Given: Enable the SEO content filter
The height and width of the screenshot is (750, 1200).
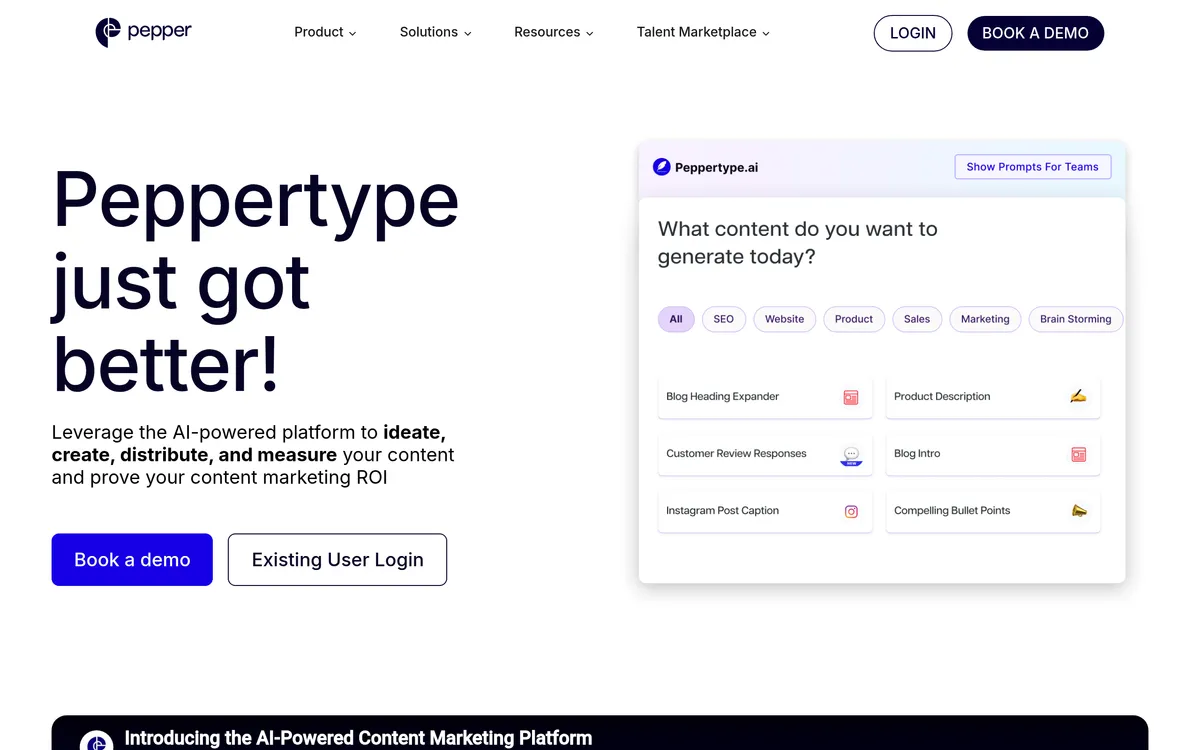Looking at the screenshot, I should click(723, 319).
